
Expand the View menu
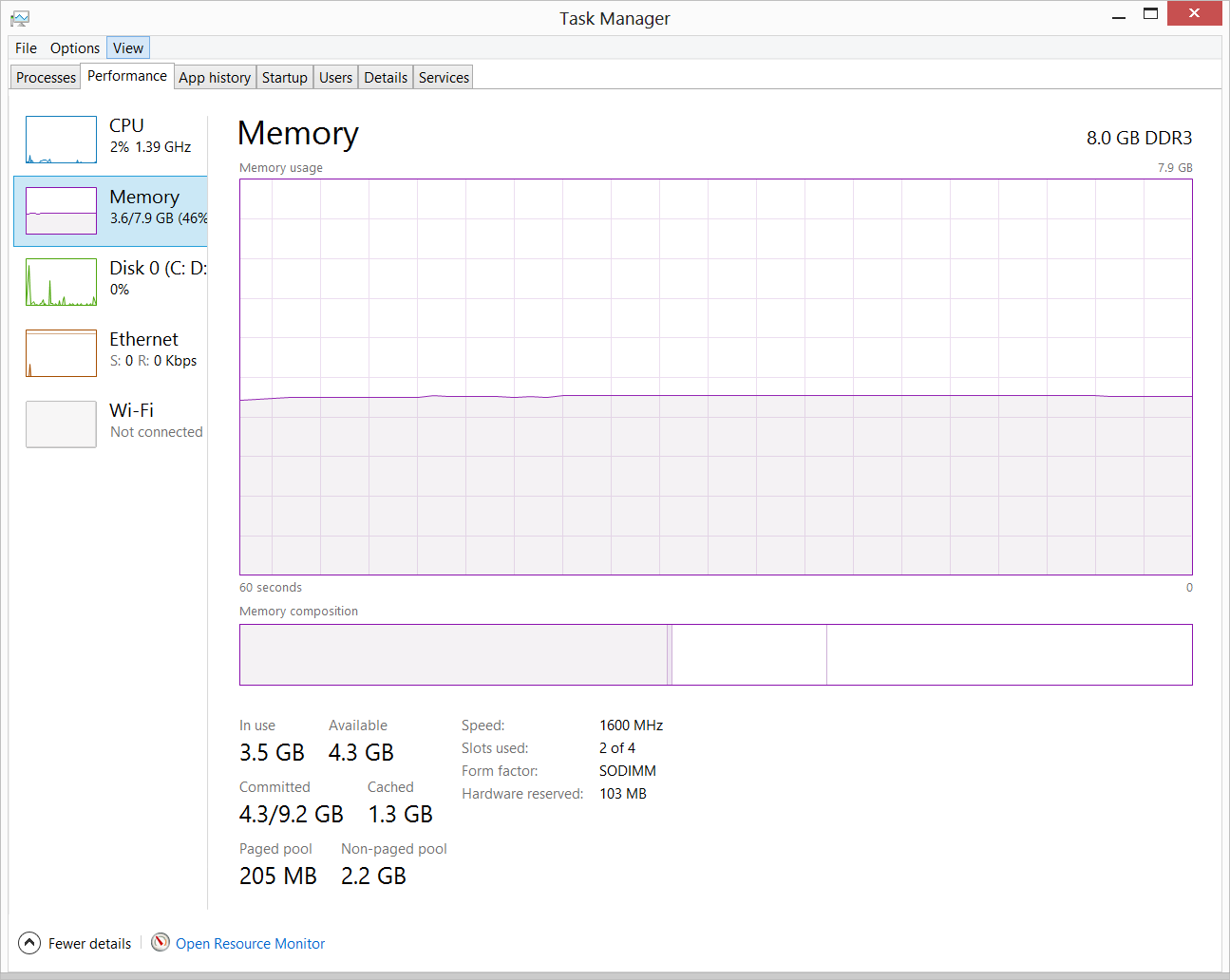click(128, 48)
